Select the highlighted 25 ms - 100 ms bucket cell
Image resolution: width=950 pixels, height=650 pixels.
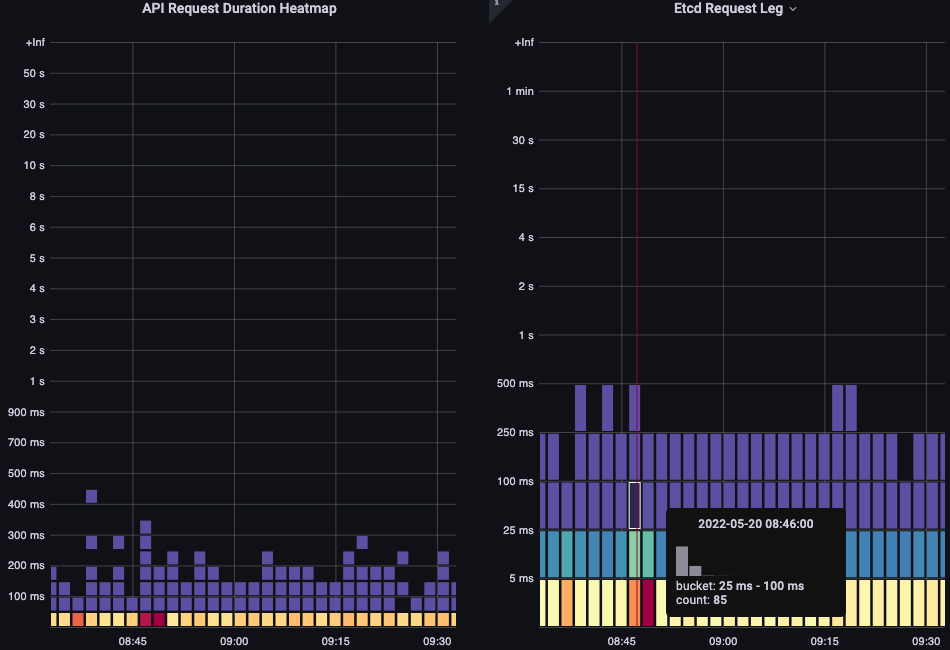(x=636, y=505)
